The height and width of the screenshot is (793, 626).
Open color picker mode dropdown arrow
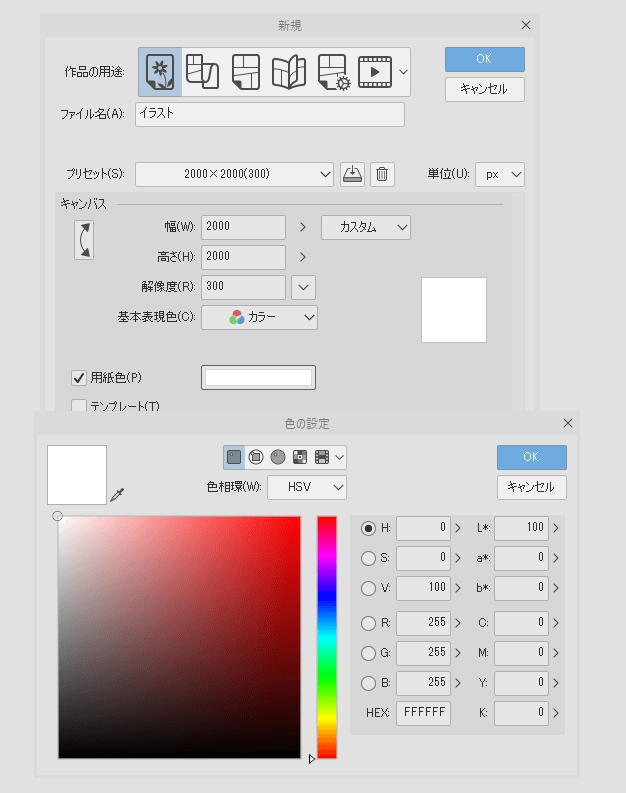[x=340, y=457]
